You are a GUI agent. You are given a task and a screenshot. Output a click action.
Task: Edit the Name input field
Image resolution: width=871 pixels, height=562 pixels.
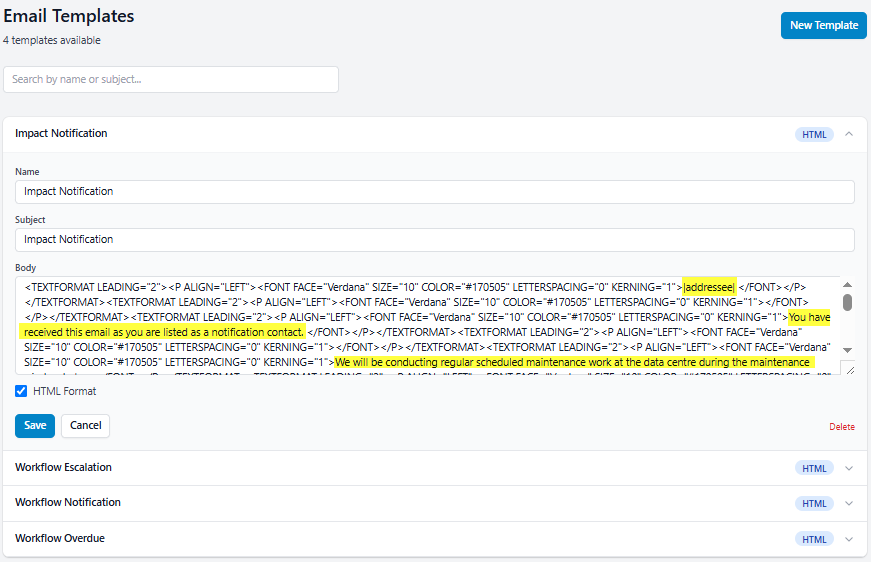tap(434, 192)
